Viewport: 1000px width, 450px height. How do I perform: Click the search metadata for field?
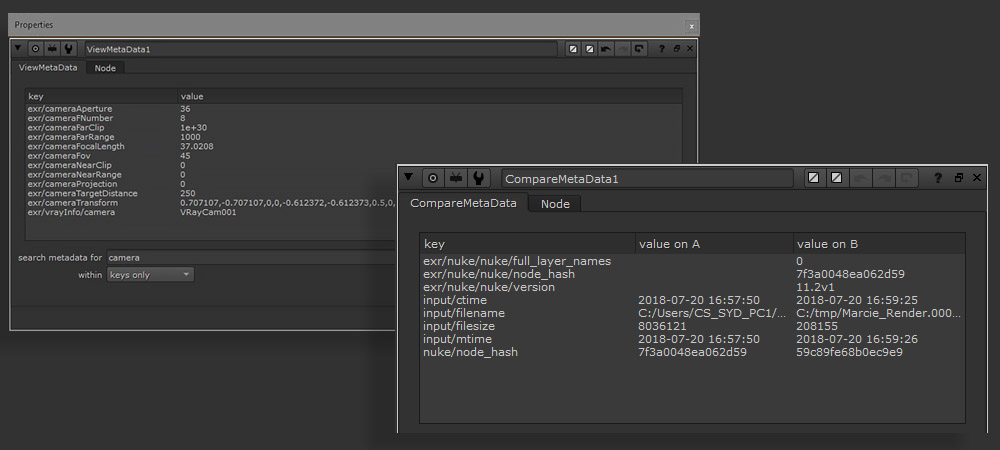[x=252, y=258]
